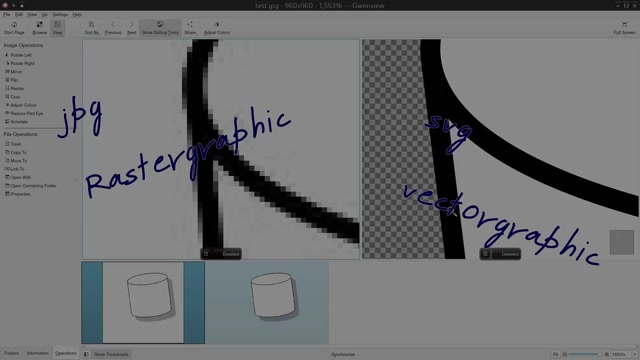
Task: Click Flip in Image Operations
Action: point(11,80)
